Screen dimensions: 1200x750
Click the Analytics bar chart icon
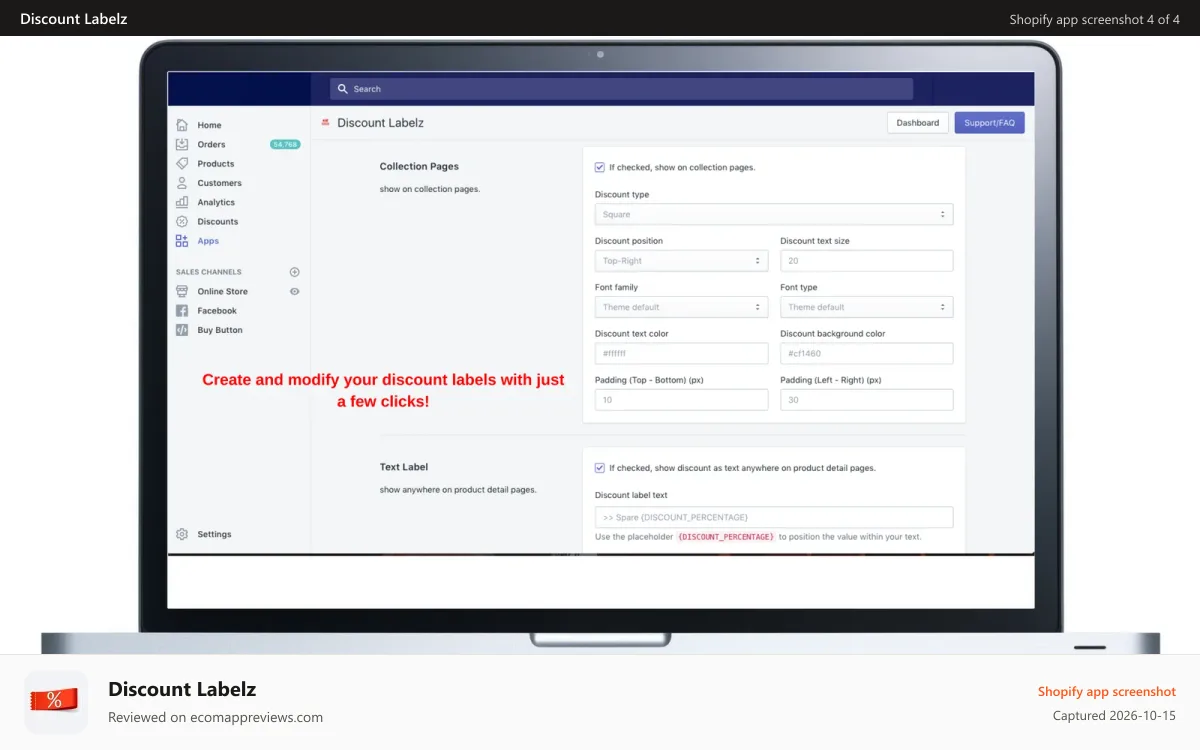182,202
